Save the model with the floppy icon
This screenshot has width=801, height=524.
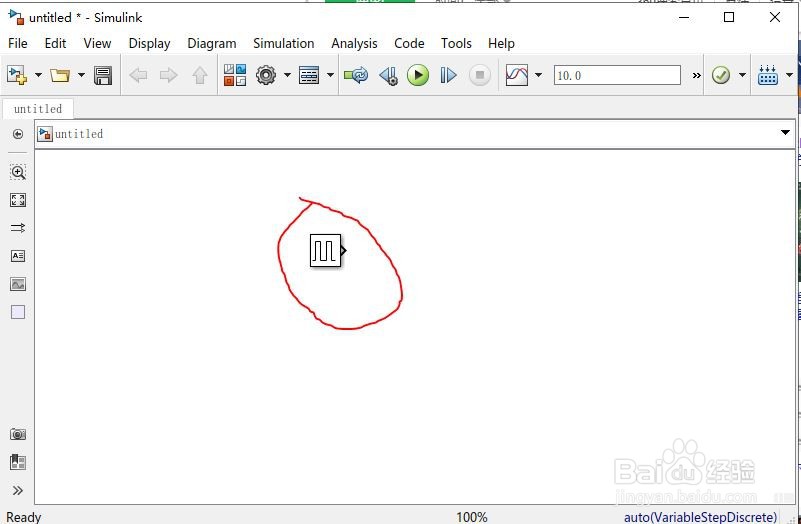(x=103, y=76)
